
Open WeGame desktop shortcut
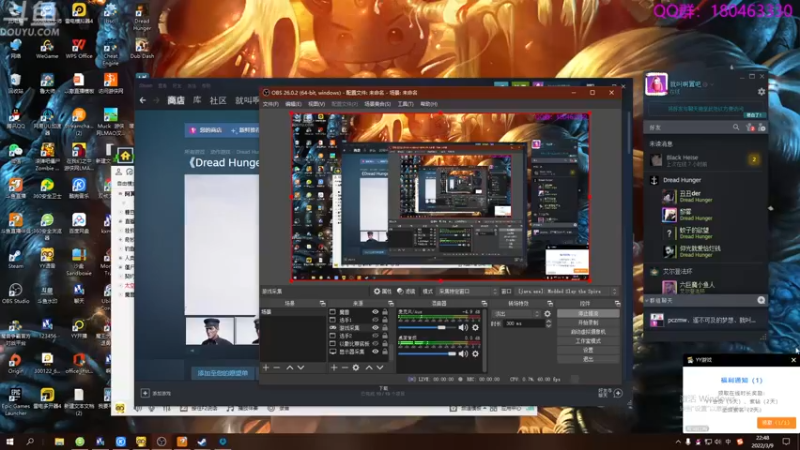pyautogui.click(x=47, y=49)
